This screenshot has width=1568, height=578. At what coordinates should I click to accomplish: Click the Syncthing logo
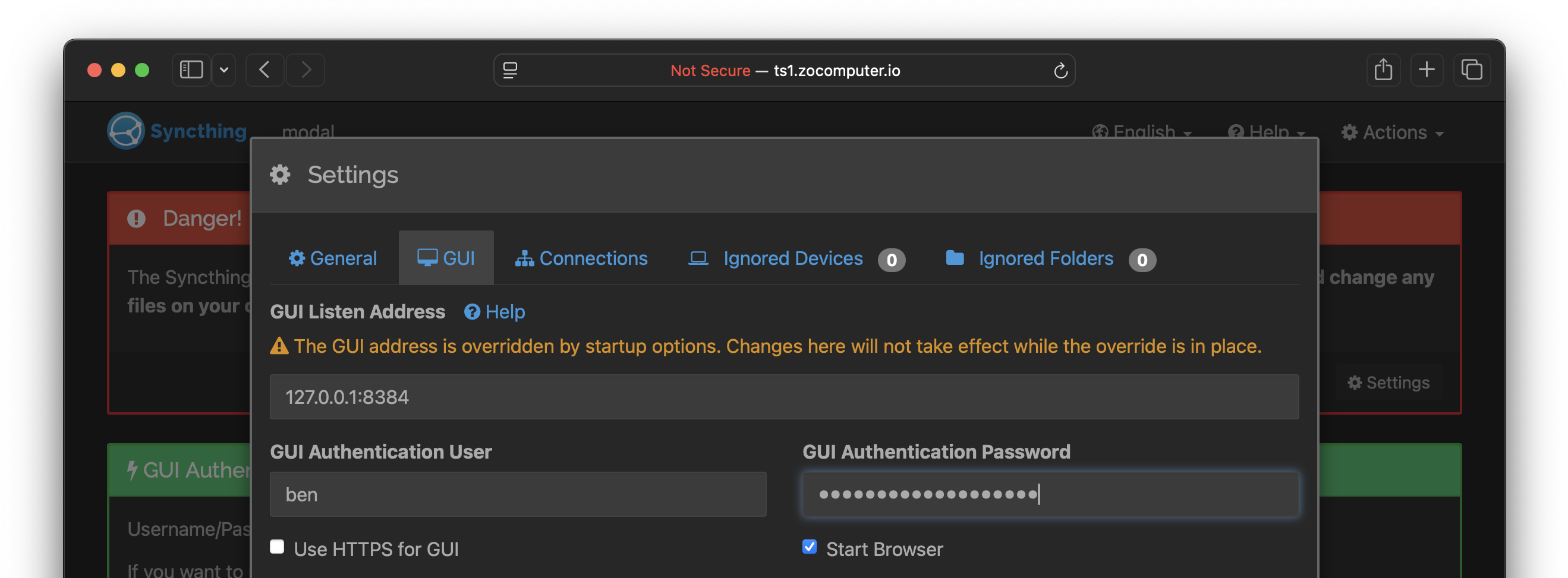point(177,131)
